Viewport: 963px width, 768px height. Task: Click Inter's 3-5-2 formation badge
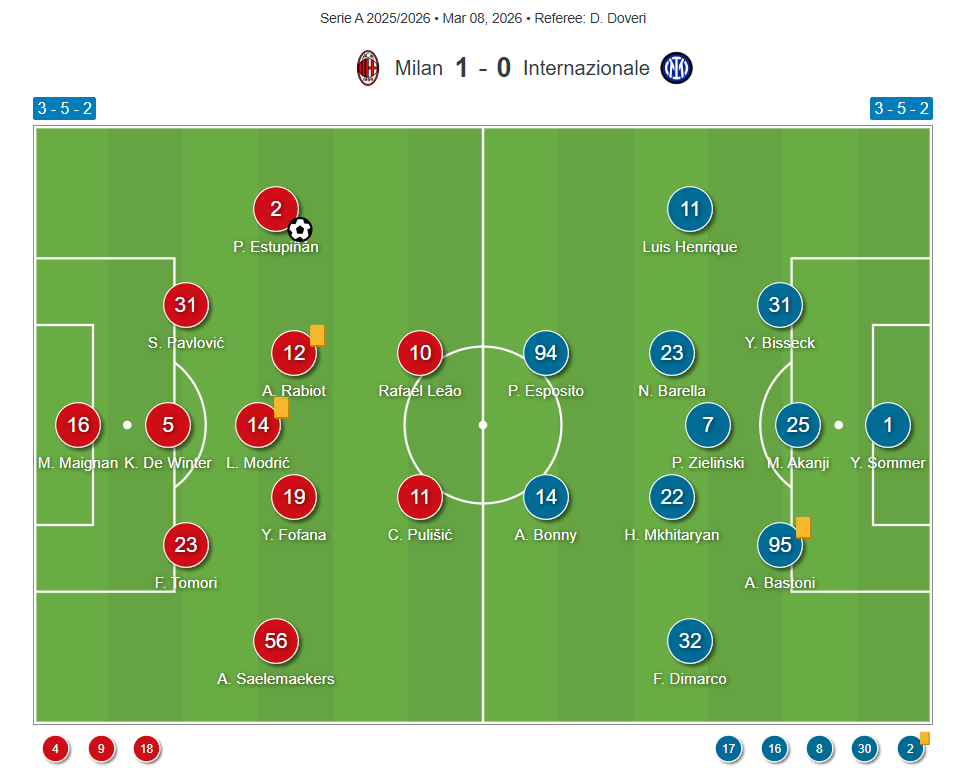click(x=901, y=109)
